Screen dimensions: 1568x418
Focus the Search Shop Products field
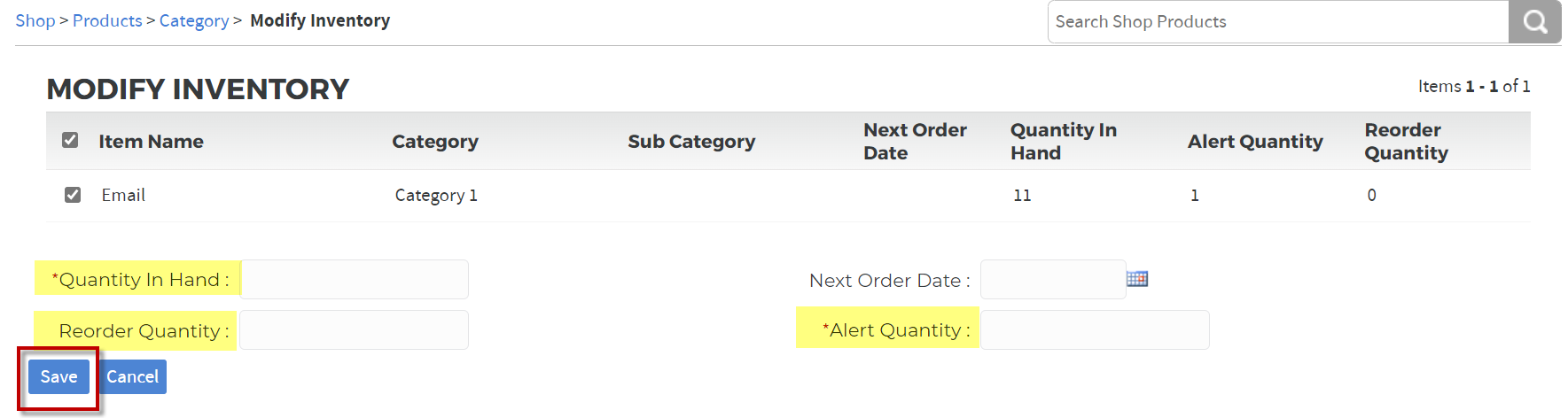1278,21
